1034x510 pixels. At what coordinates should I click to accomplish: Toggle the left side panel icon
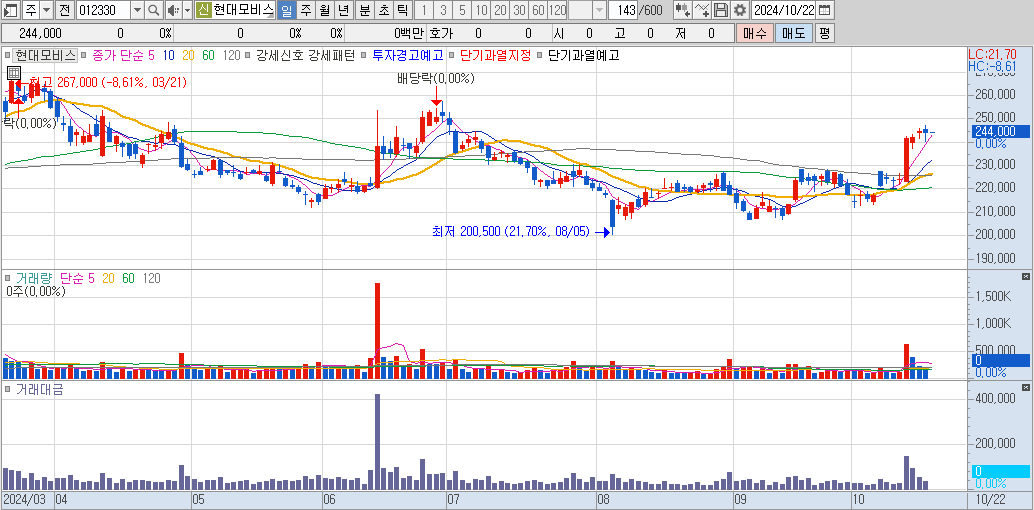pyautogui.click(x=11, y=10)
